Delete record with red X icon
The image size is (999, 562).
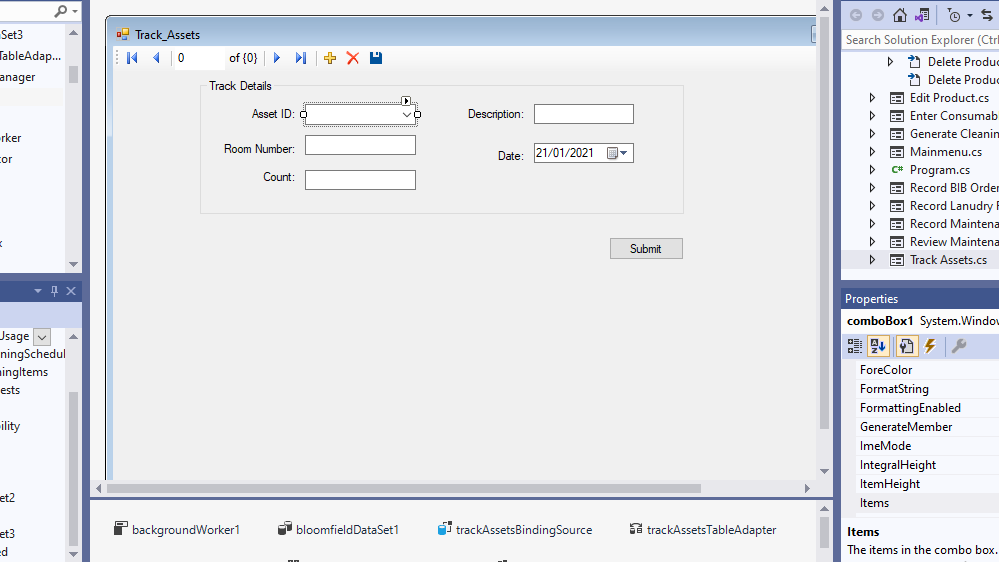coord(352,58)
